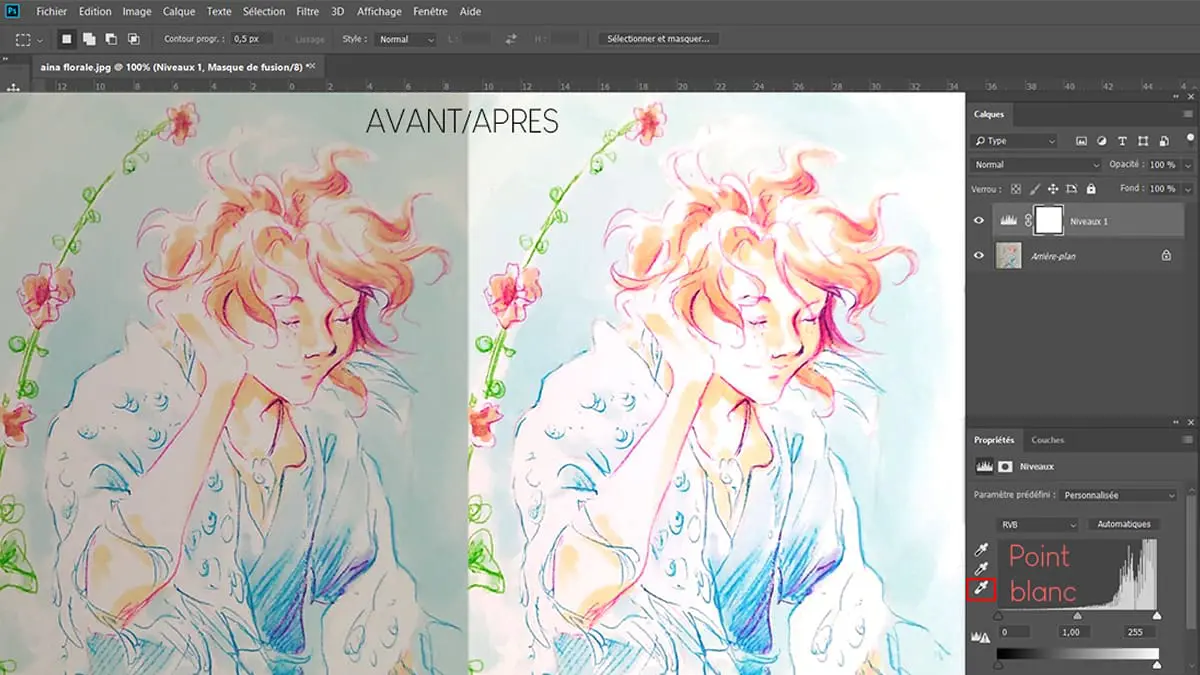The height and width of the screenshot is (675, 1200).
Task: Lock position move icon in Calques
Action: tap(1054, 188)
